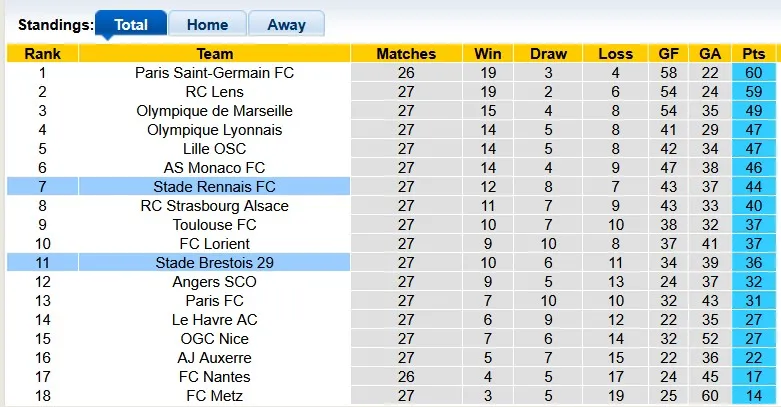Select Olympique Lyonnais in the standings
Viewport: 781px width, 407px height.
(x=214, y=130)
